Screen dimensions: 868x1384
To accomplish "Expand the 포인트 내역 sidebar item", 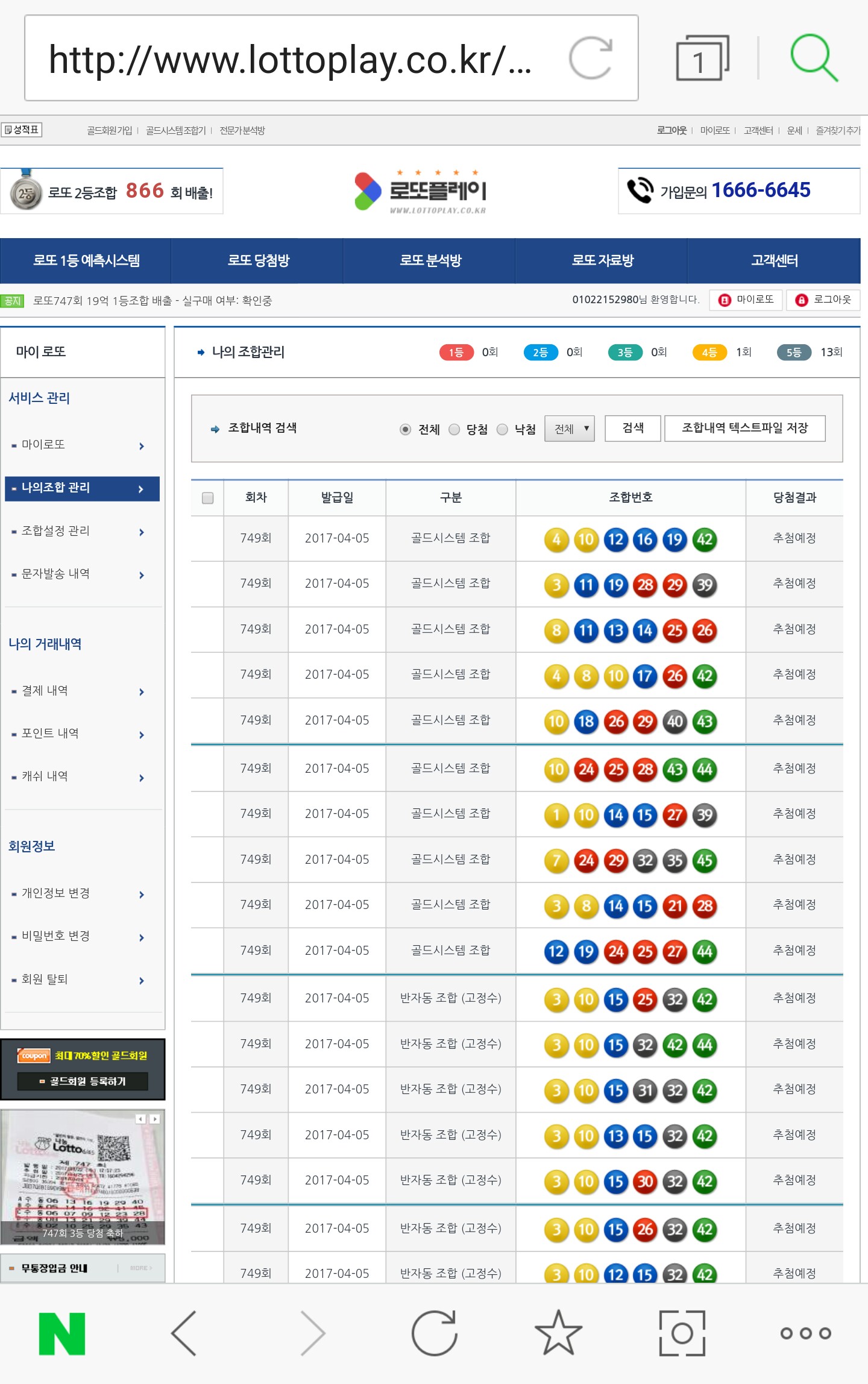I will pos(78,734).
